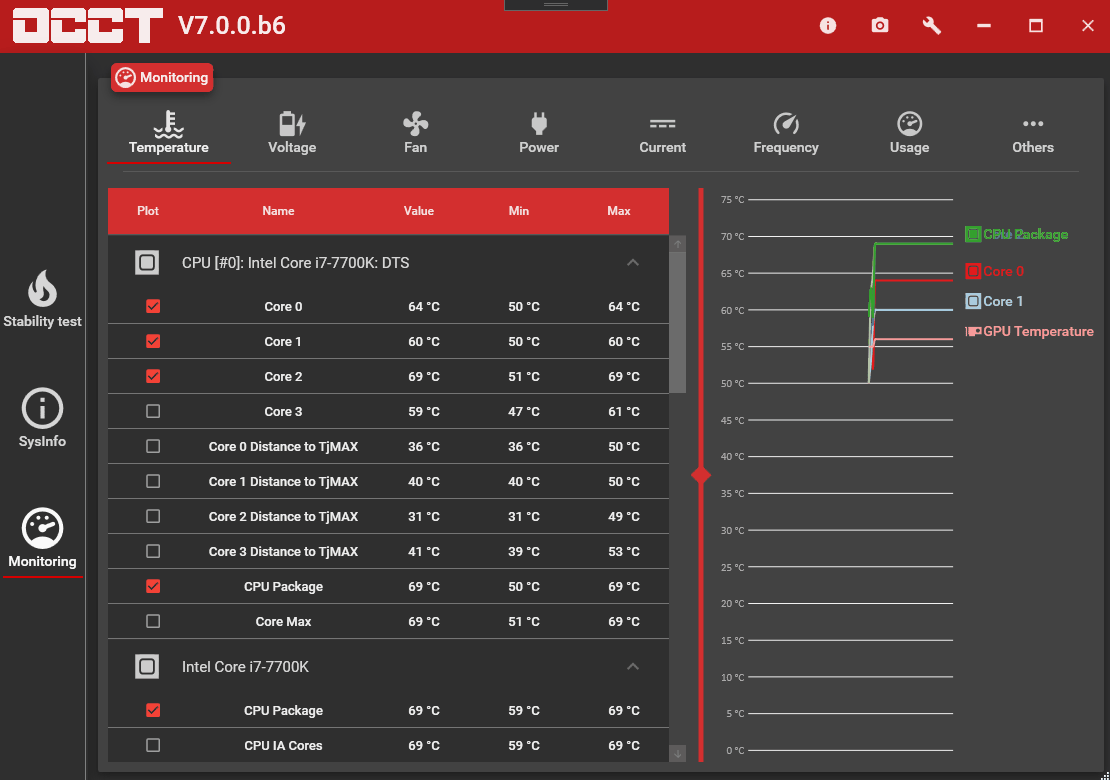Toggle all plots for CPU [#0] DTS group

point(147,263)
